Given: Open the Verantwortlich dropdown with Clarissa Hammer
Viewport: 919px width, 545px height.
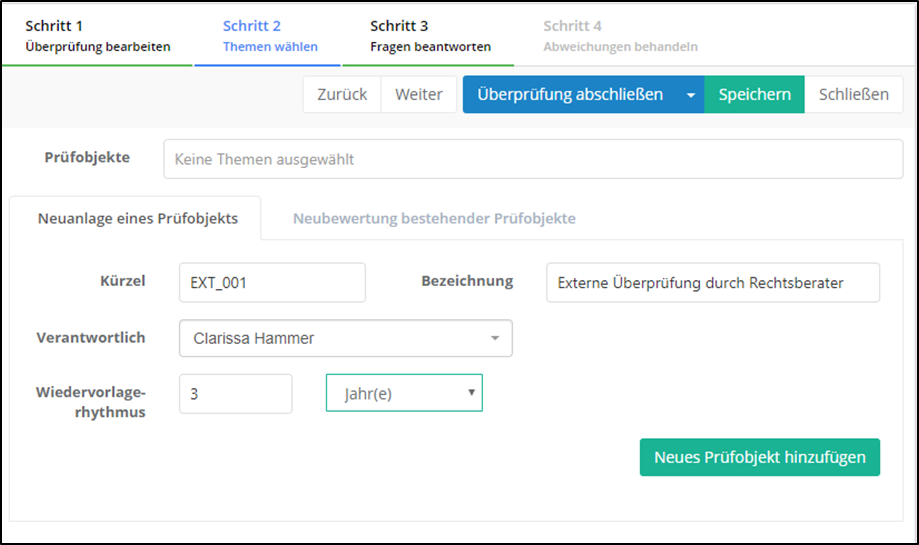Looking at the screenshot, I should [345, 338].
